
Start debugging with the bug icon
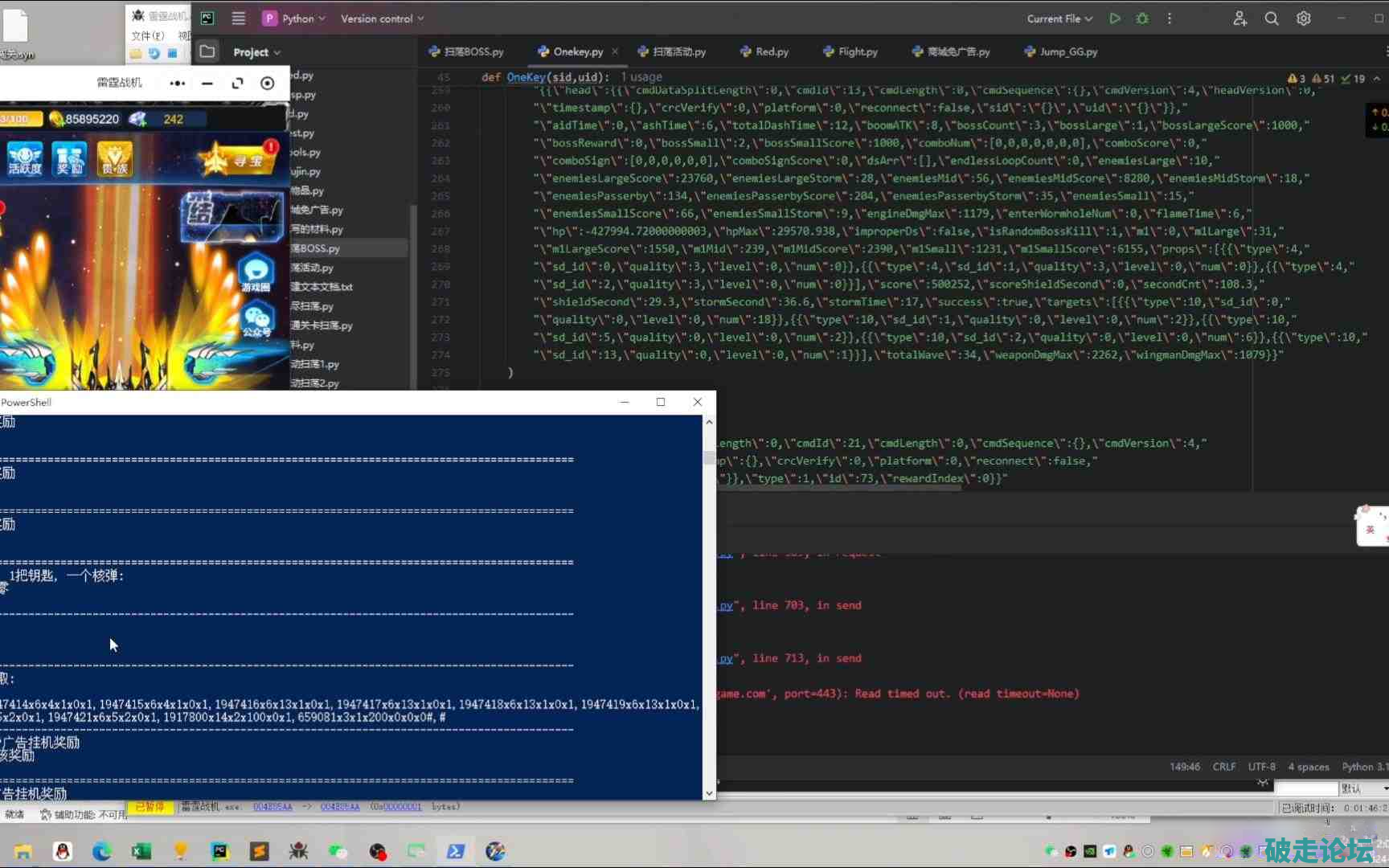click(1142, 18)
